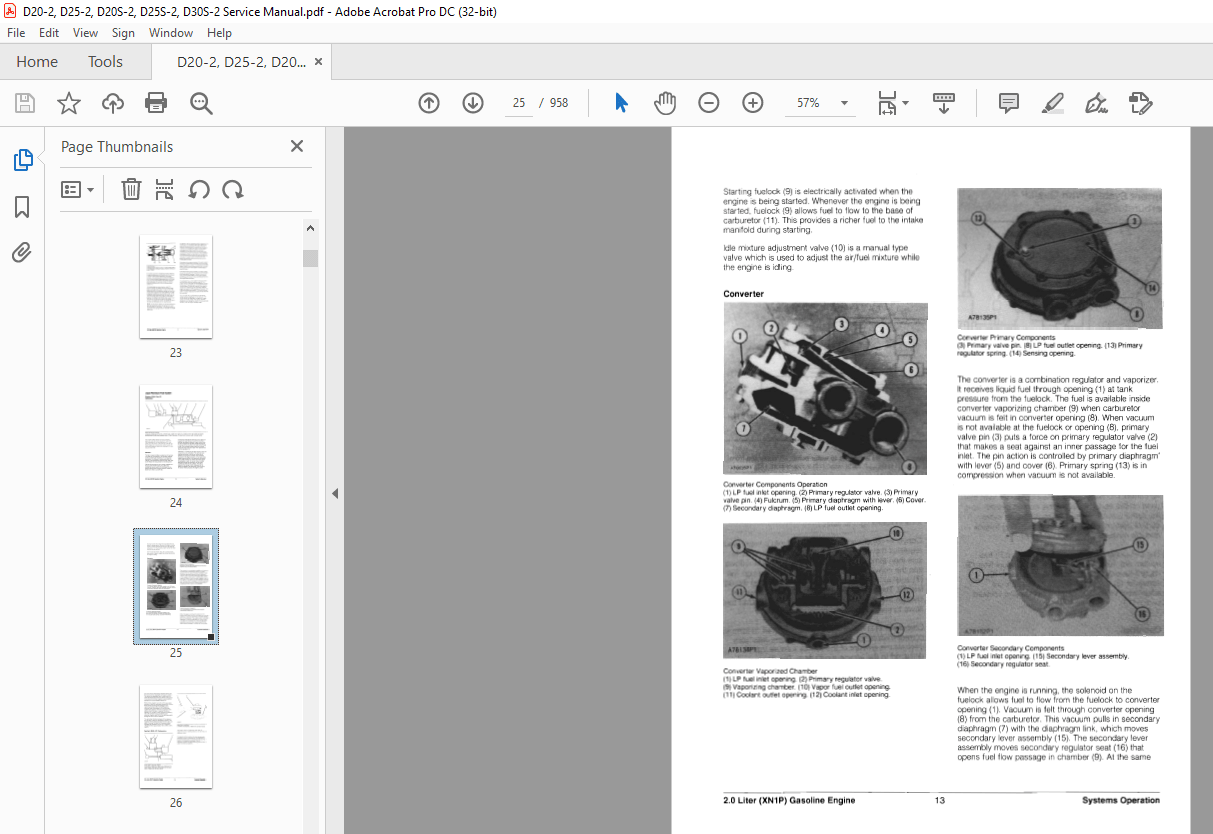The image size is (1213, 834).
Task: Click the printer icon in the toolbar
Action: (x=156, y=103)
